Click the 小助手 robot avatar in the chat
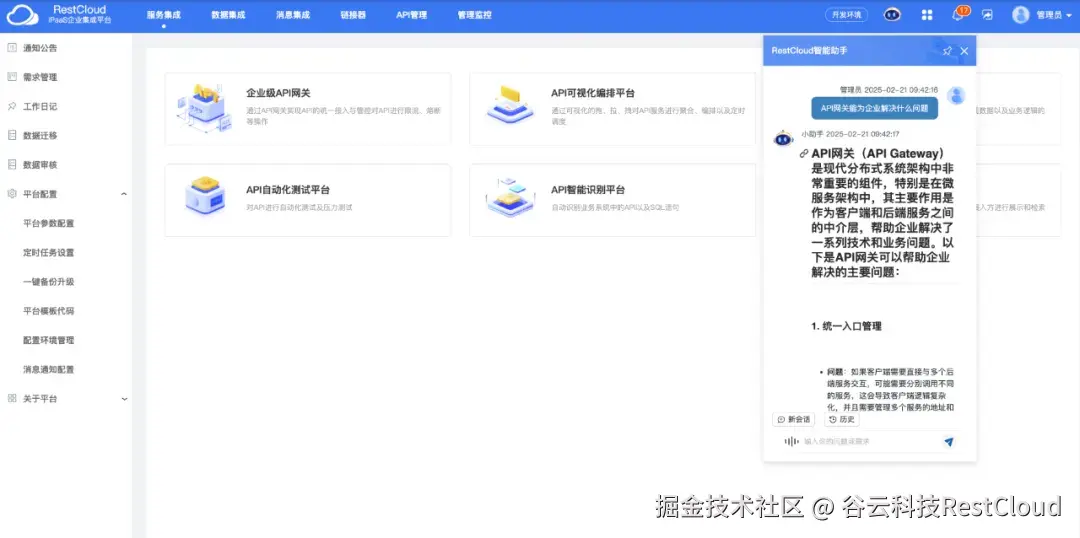 [783, 138]
